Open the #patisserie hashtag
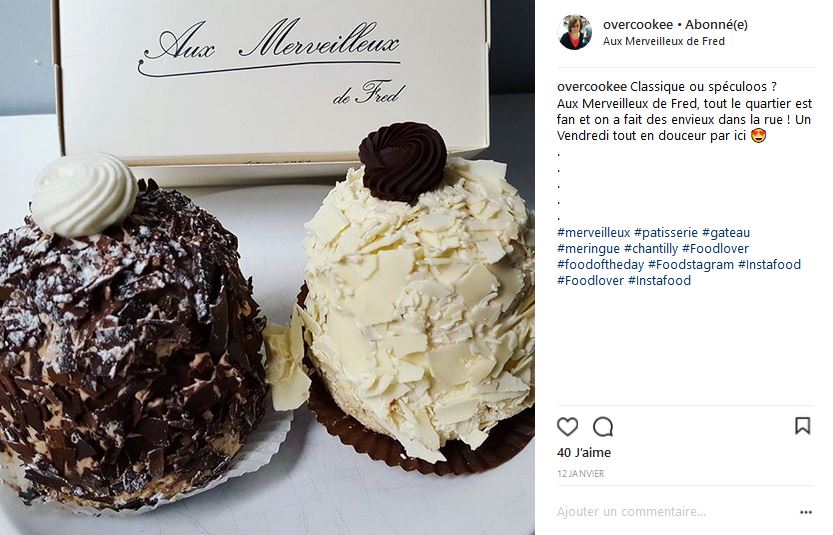The height and width of the screenshot is (535, 833). [666, 233]
